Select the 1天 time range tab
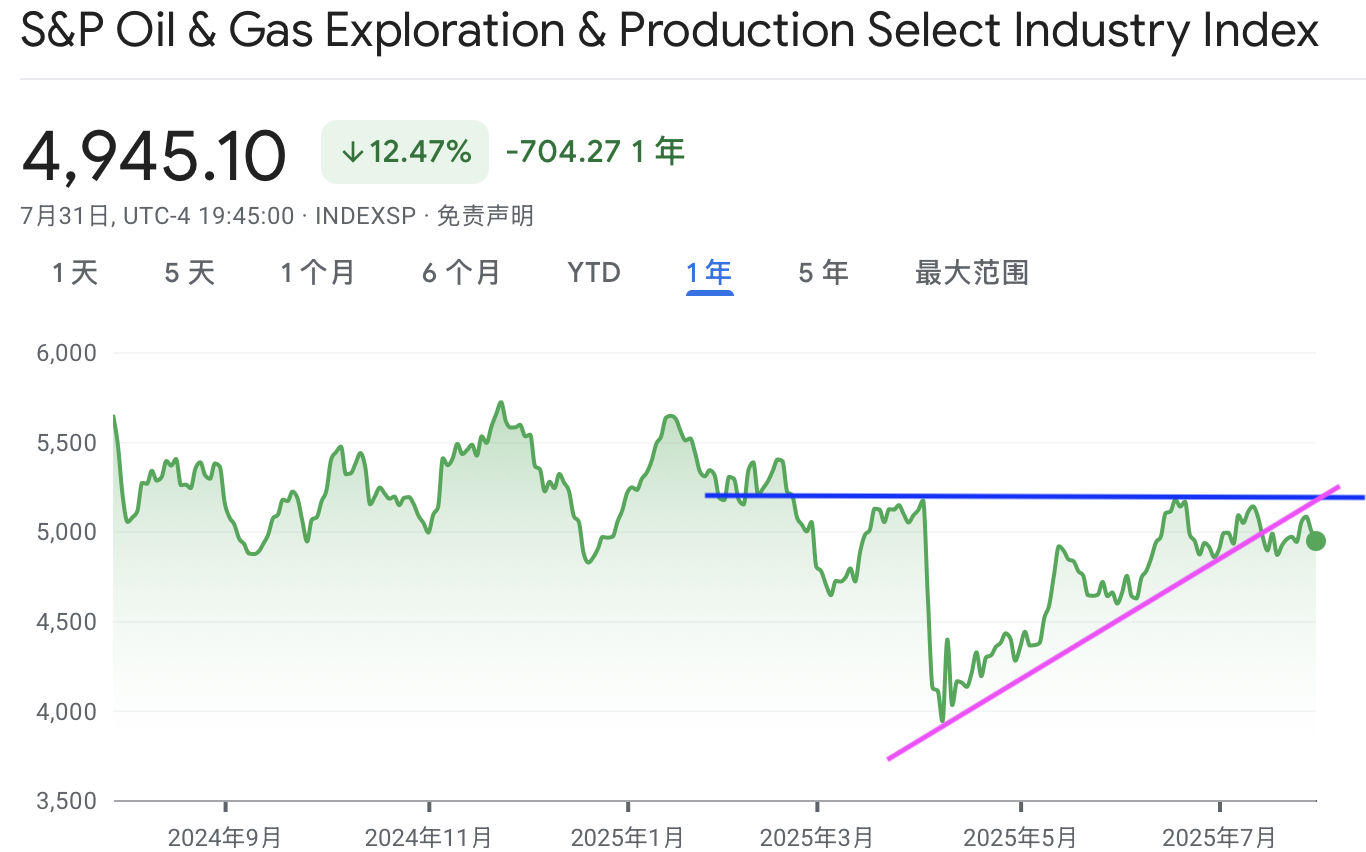The width and height of the screenshot is (1366, 852). [75, 272]
